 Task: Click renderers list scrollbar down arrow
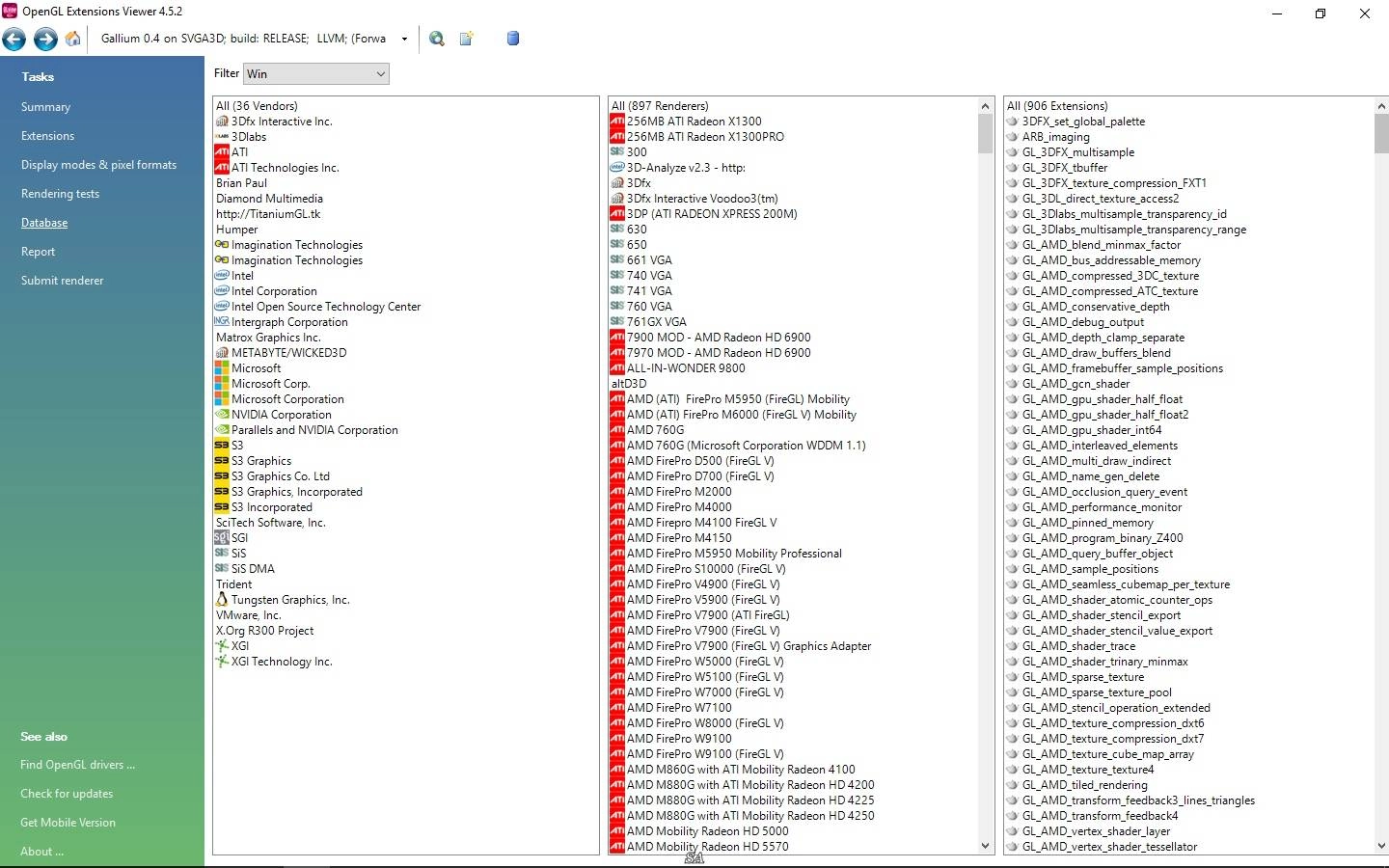click(x=985, y=846)
